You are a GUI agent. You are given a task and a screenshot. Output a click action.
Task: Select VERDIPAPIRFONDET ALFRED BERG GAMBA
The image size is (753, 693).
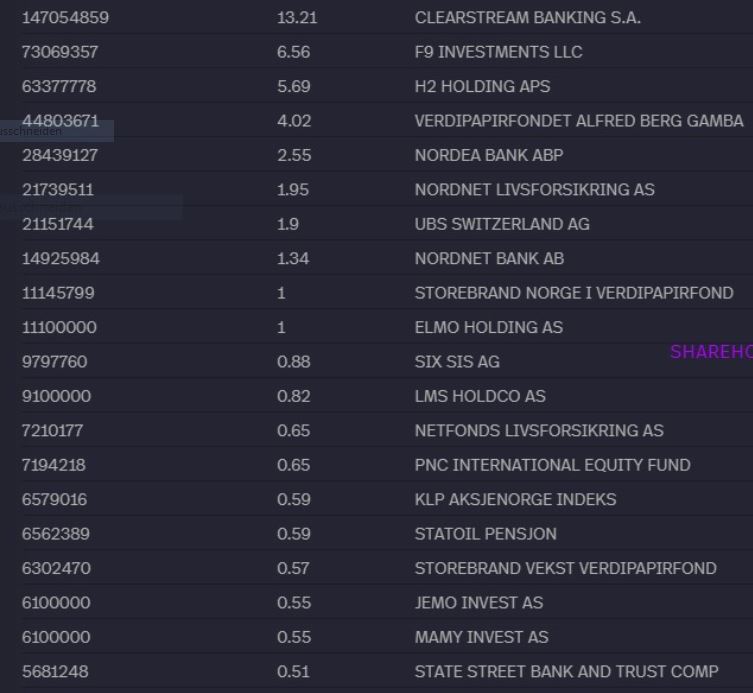tap(579, 121)
